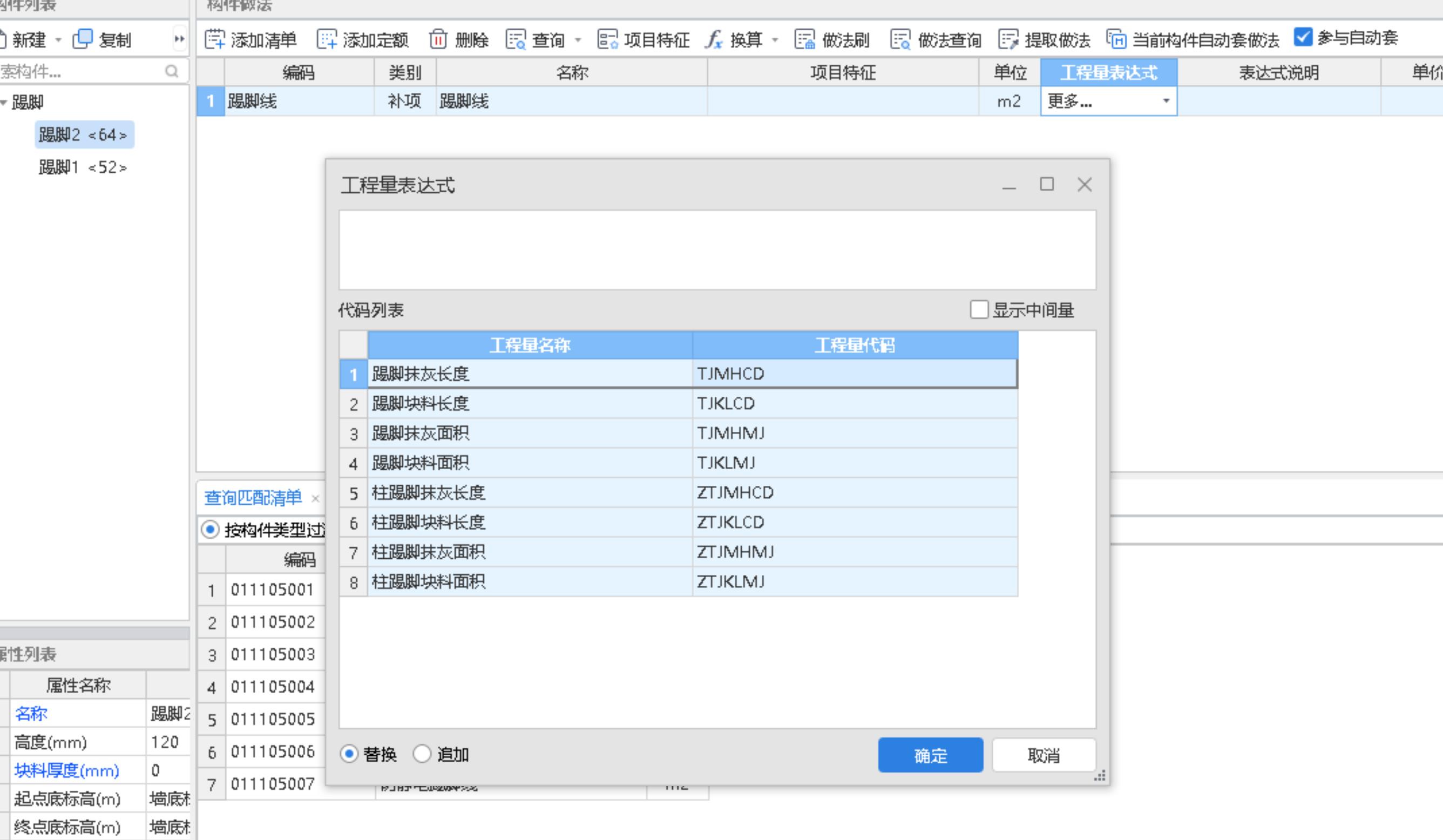The height and width of the screenshot is (840, 1443).
Task: Click the 工程量名称 column header
Action: click(530, 346)
